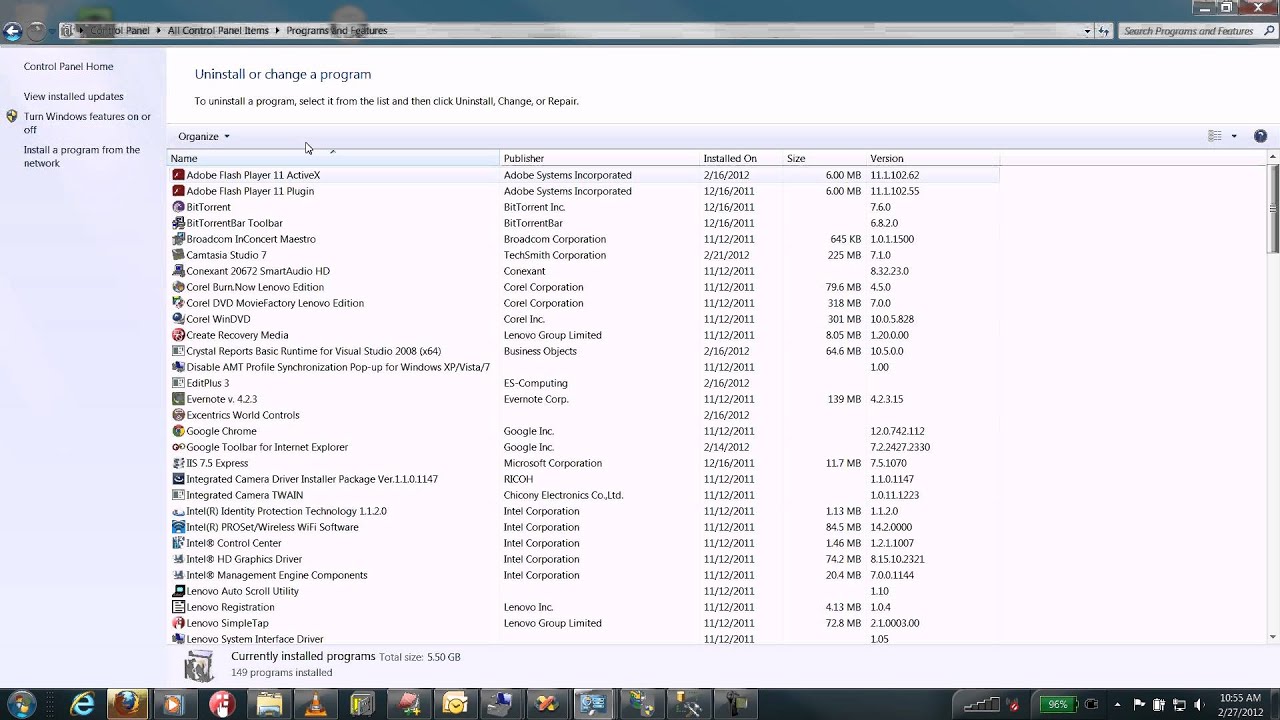Select the Disable AMT Profile Synchronization entry
1280x720 pixels.
583,367
